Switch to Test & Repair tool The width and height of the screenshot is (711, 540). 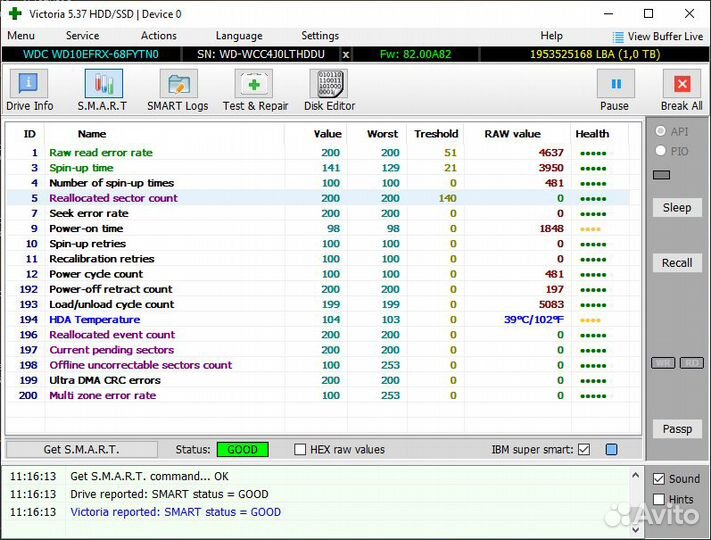pos(255,91)
